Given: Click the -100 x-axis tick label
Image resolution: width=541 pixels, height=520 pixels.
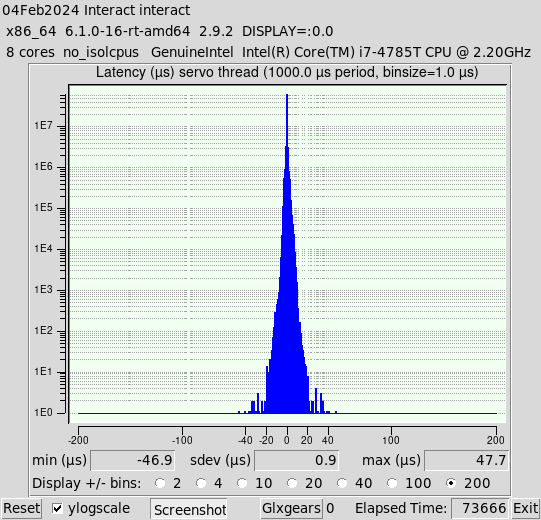Looking at the screenshot, I should (x=182, y=440).
